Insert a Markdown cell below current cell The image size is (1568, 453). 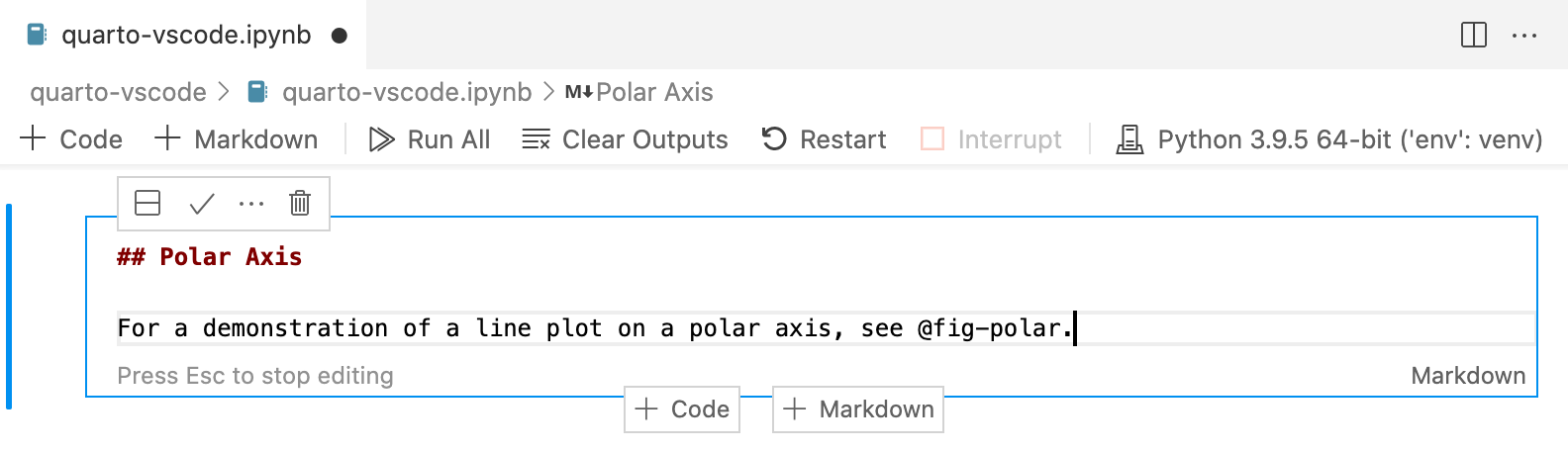(x=858, y=409)
